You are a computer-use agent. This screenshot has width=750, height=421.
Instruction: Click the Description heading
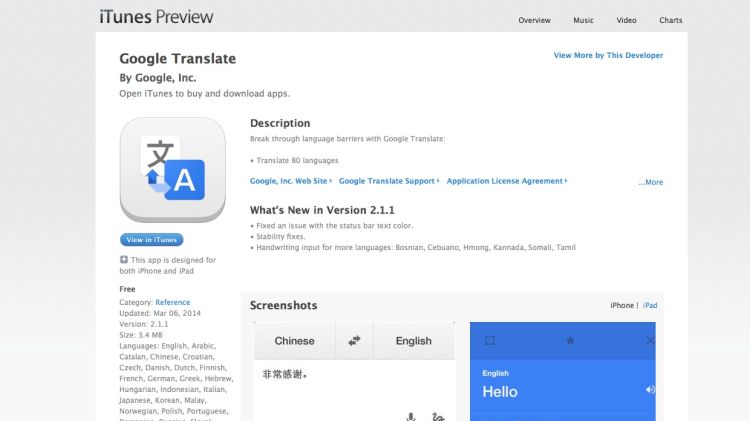click(x=280, y=123)
